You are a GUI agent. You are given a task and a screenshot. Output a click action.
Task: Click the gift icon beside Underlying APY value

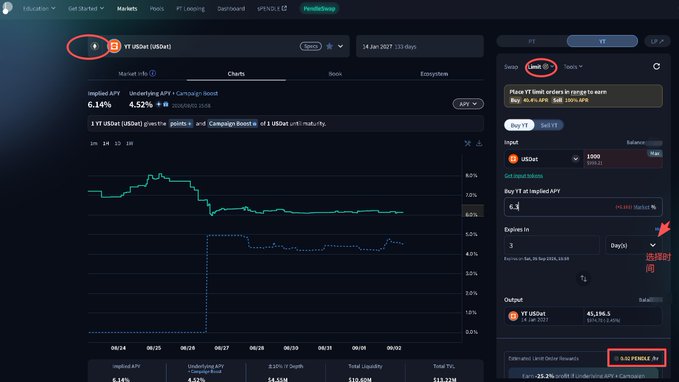click(165, 104)
